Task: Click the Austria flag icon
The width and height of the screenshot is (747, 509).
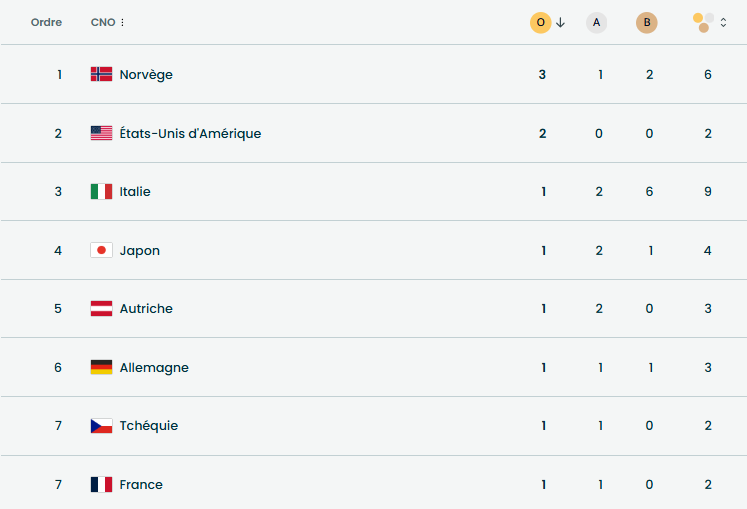Action: [101, 309]
